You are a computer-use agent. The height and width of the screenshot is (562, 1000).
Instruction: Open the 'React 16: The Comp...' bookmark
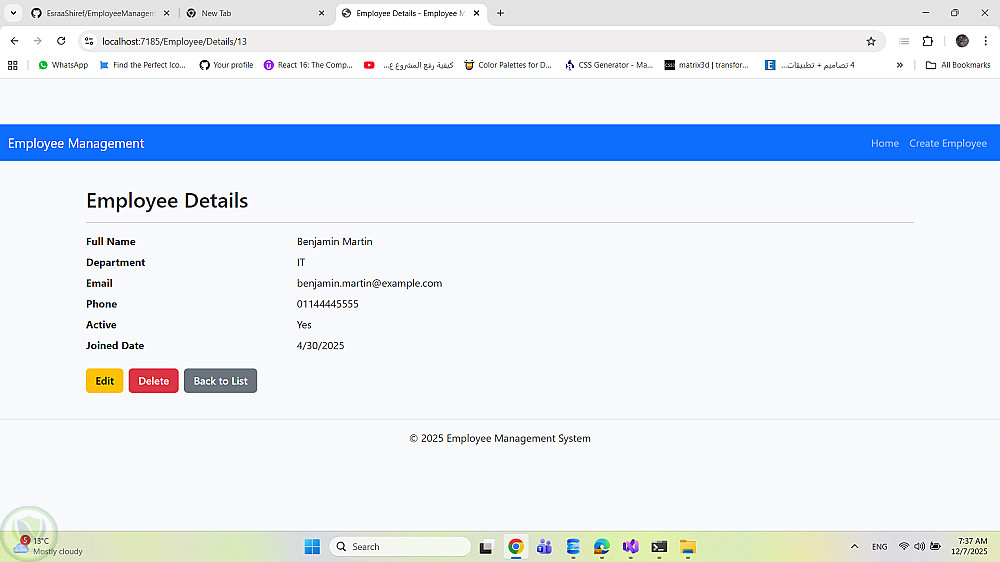coord(309,65)
